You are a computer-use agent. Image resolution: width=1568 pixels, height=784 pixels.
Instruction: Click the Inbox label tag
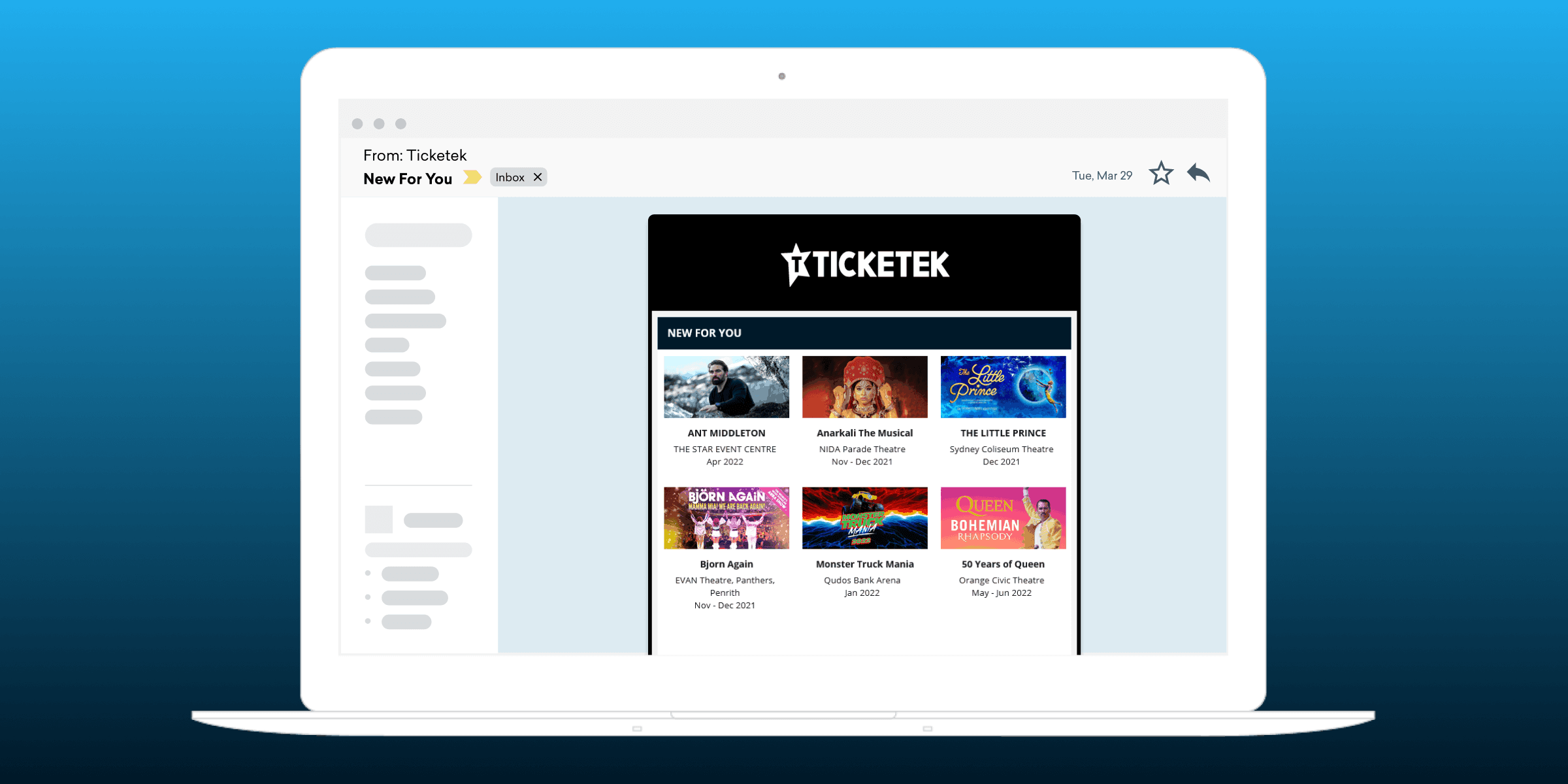(x=510, y=177)
